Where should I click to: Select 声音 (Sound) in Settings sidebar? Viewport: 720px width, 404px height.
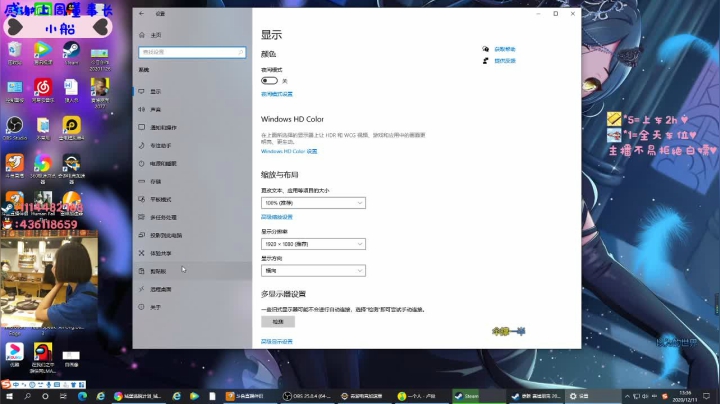coord(192,109)
